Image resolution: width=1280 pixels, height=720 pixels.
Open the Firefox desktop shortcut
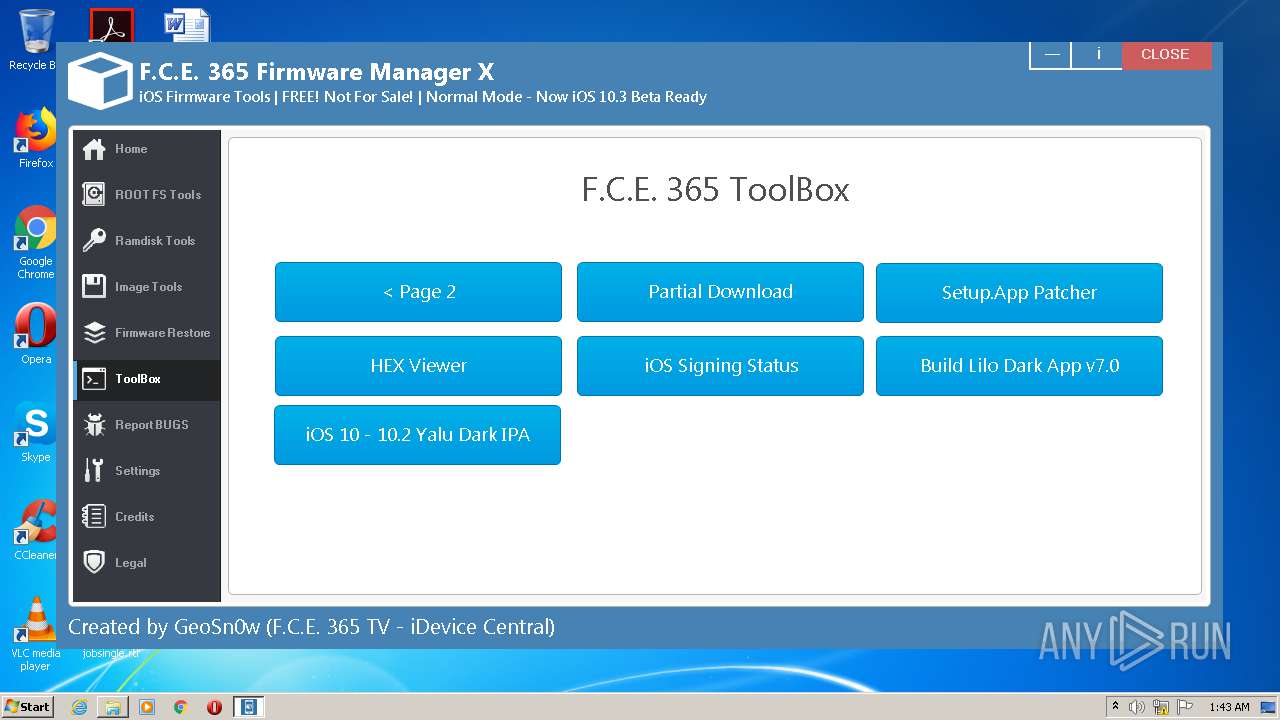[36, 139]
